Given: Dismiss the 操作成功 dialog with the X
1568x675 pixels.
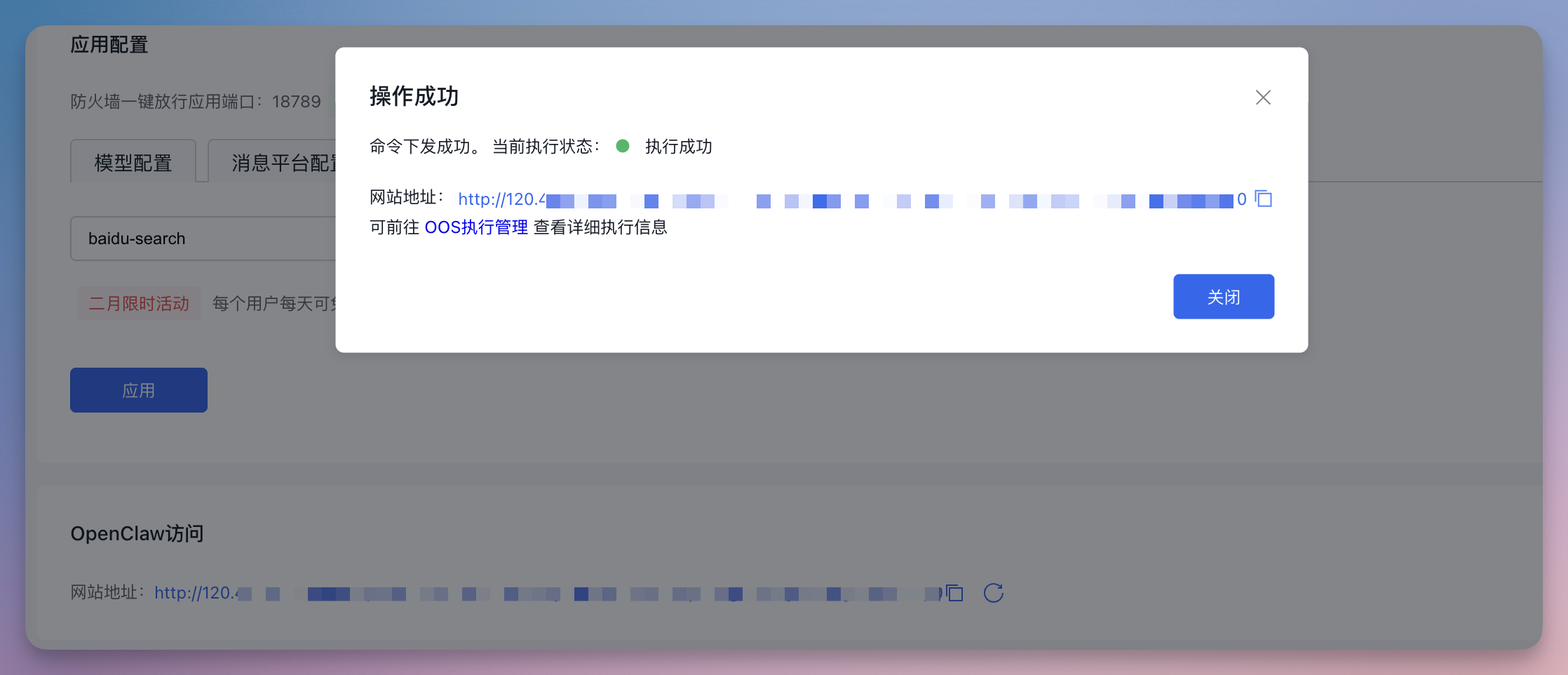Looking at the screenshot, I should click(1262, 98).
